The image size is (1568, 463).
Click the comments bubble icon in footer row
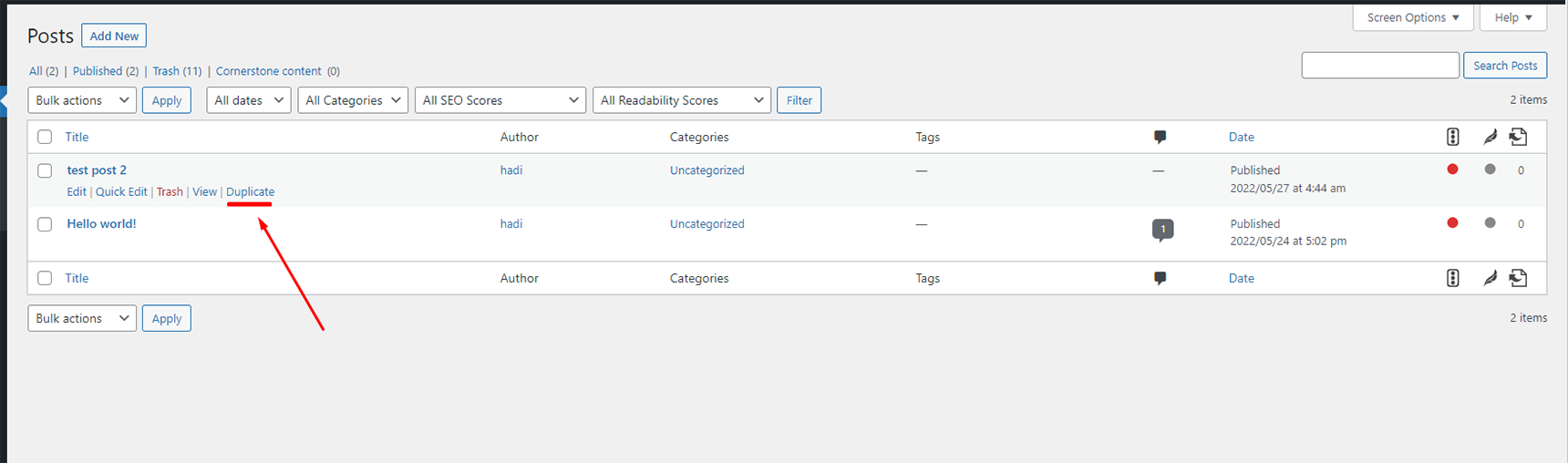[1160, 278]
